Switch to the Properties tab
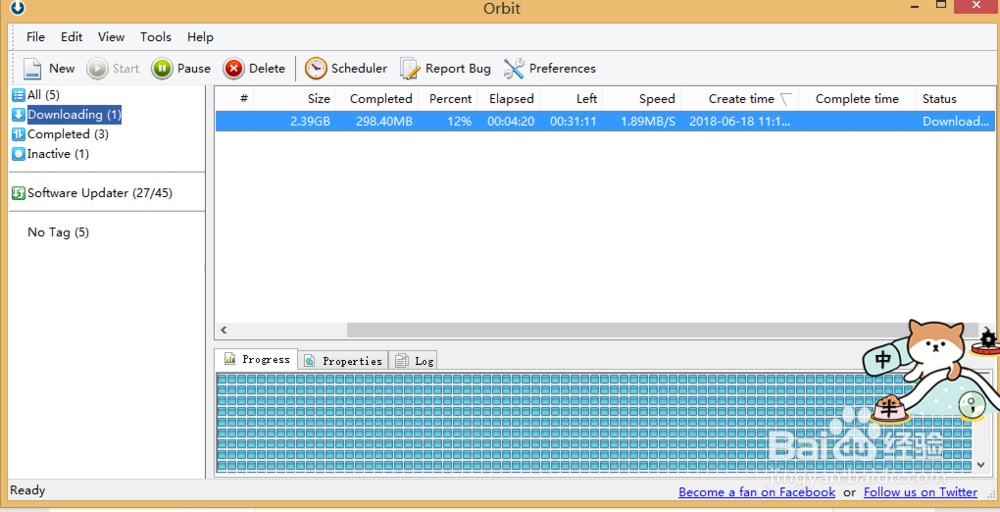Viewport: 1000px width, 512px height. tap(343, 361)
